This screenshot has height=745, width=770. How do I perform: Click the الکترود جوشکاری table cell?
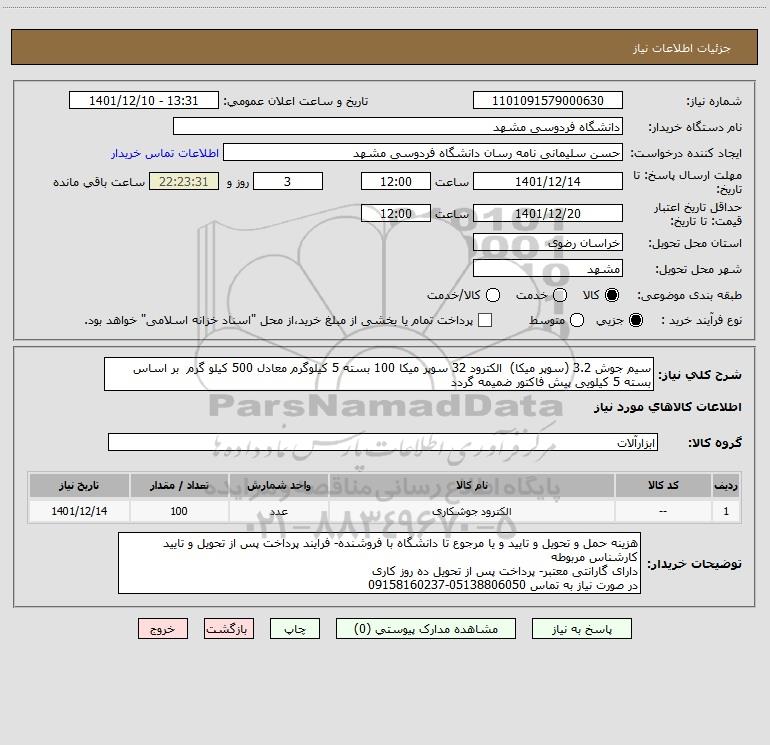click(x=472, y=511)
